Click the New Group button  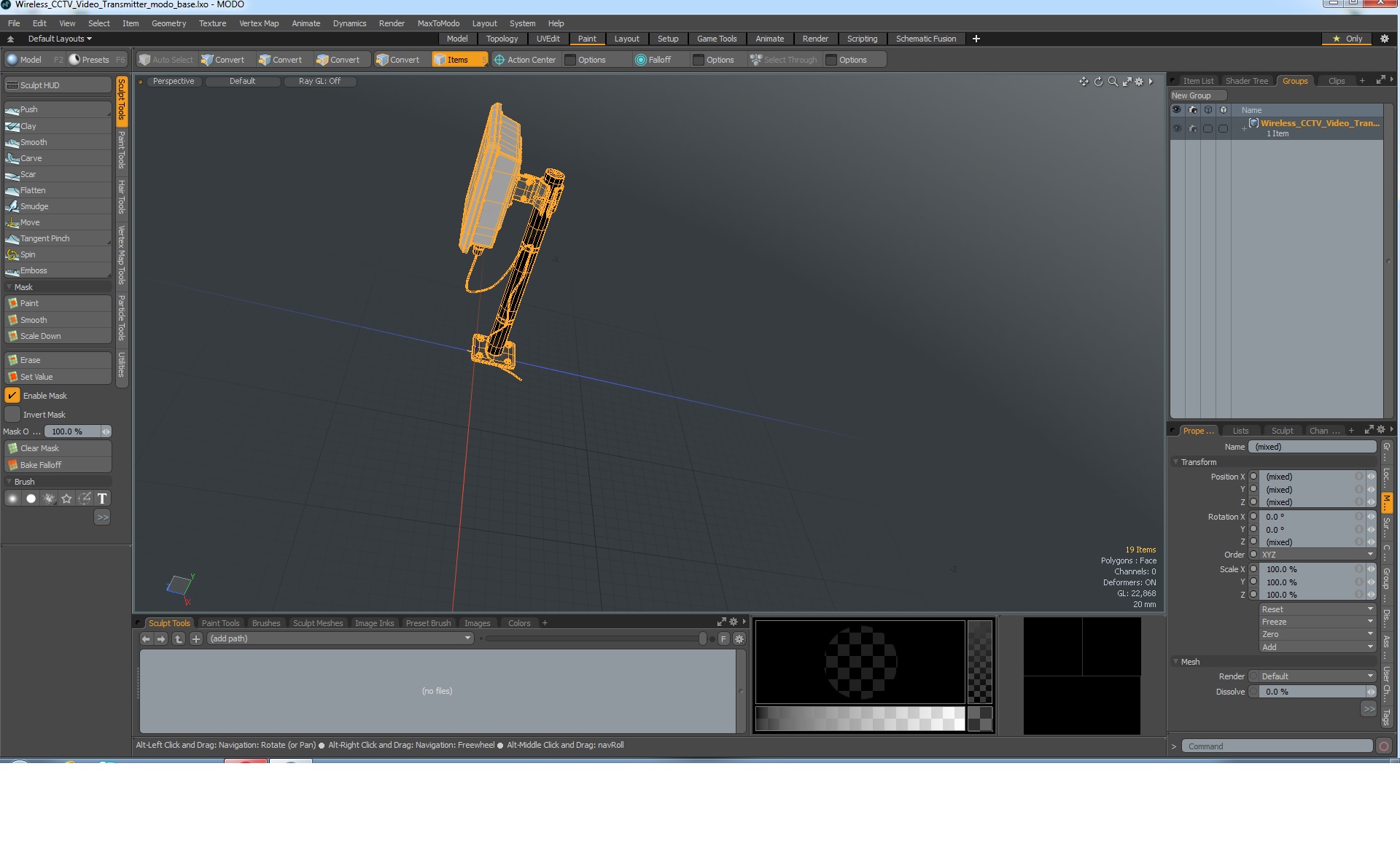pyautogui.click(x=1191, y=95)
